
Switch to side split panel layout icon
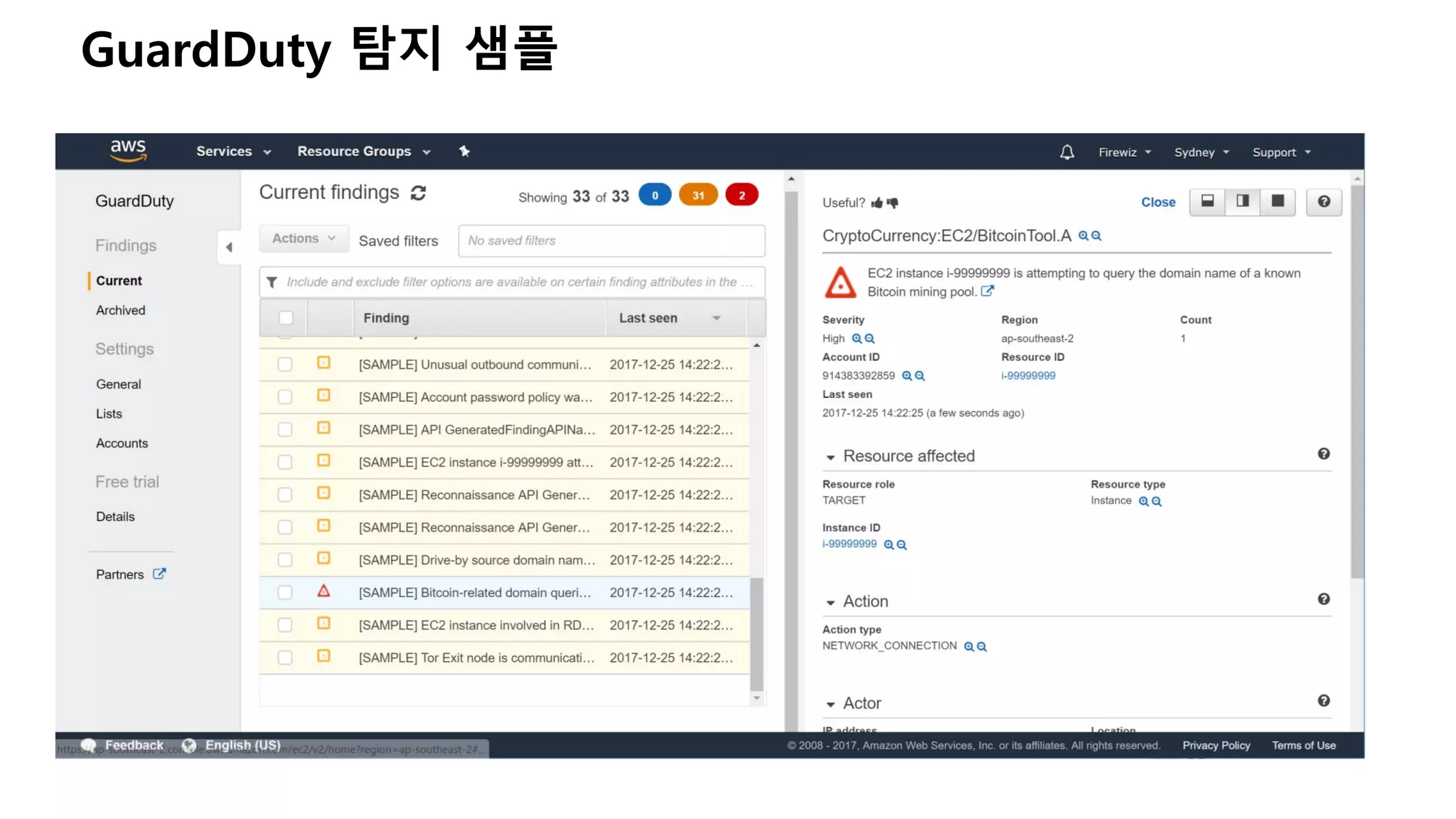pyautogui.click(x=1242, y=201)
